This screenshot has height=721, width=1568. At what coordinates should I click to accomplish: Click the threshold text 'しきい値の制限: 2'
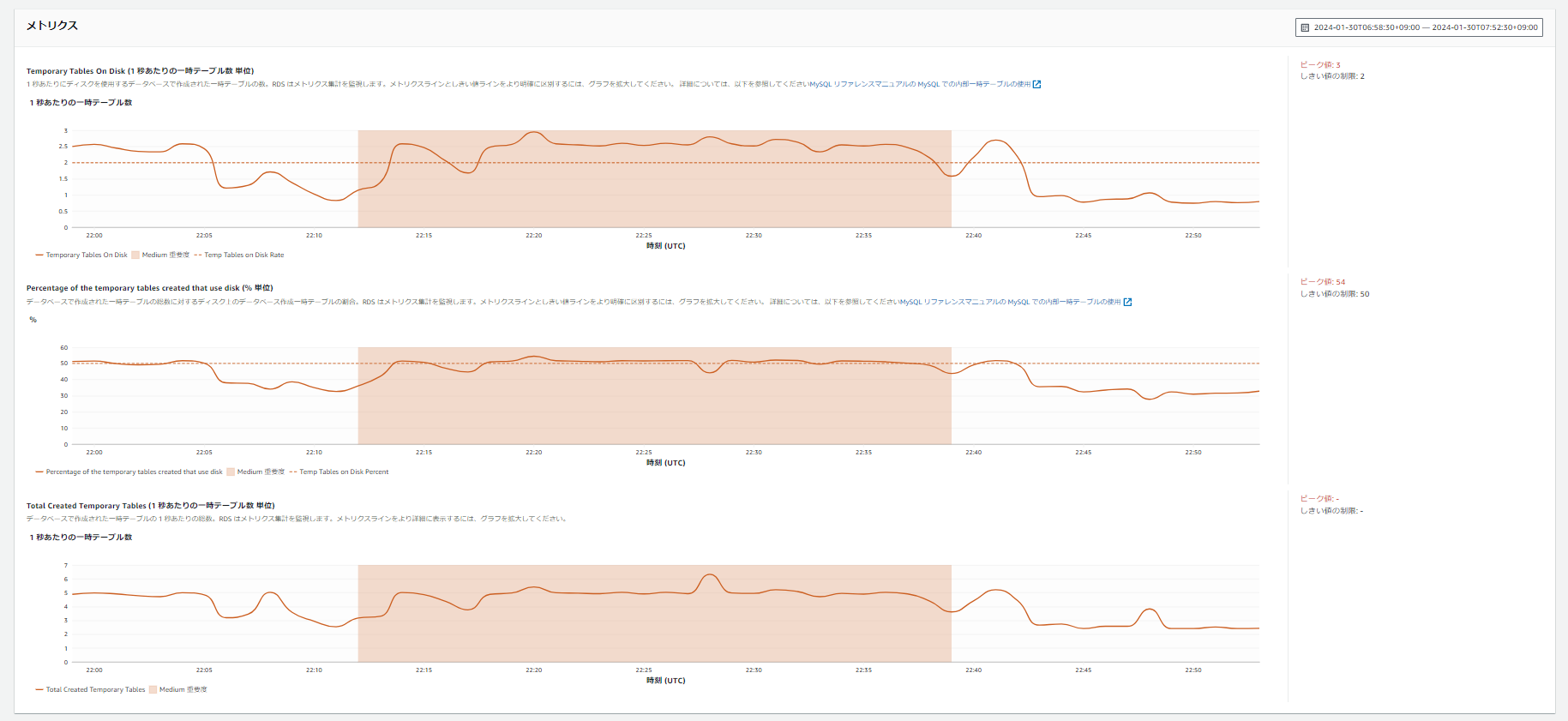click(x=1332, y=76)
